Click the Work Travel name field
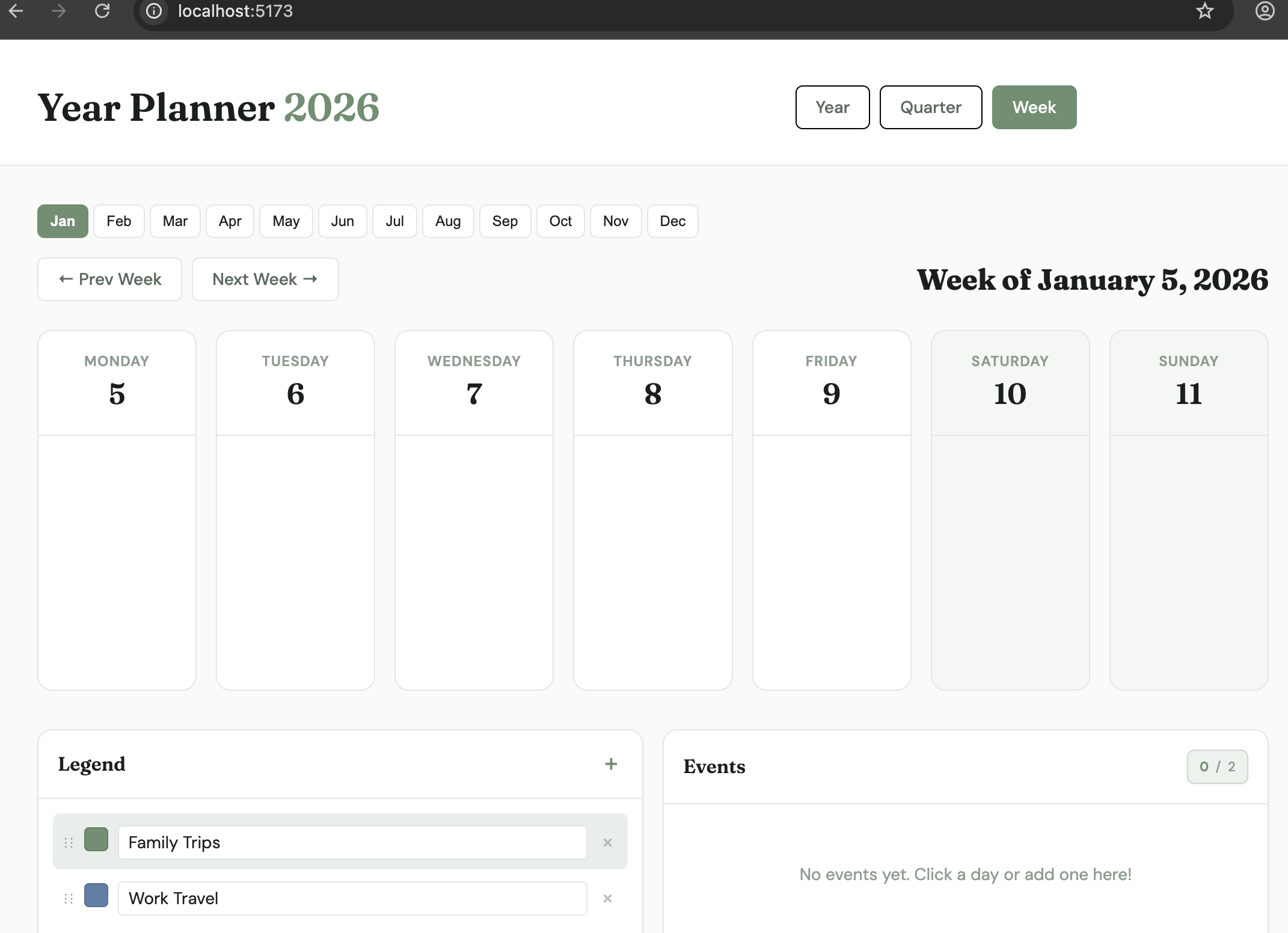 352,898
